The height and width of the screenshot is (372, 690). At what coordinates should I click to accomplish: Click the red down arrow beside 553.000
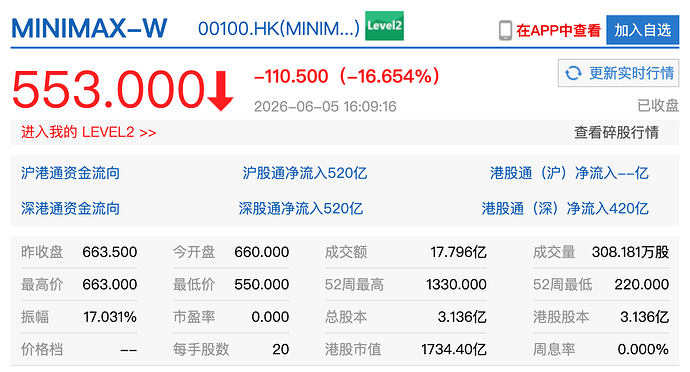[x=220, y=92]
